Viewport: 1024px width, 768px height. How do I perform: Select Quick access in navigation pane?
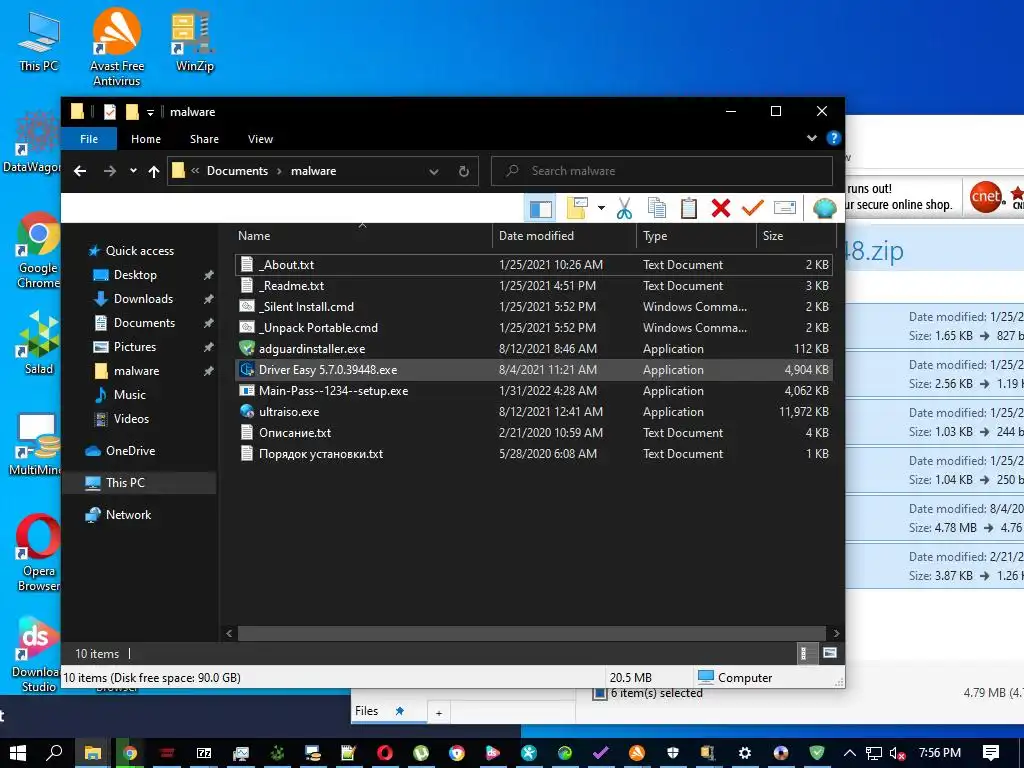pos(139,251)
